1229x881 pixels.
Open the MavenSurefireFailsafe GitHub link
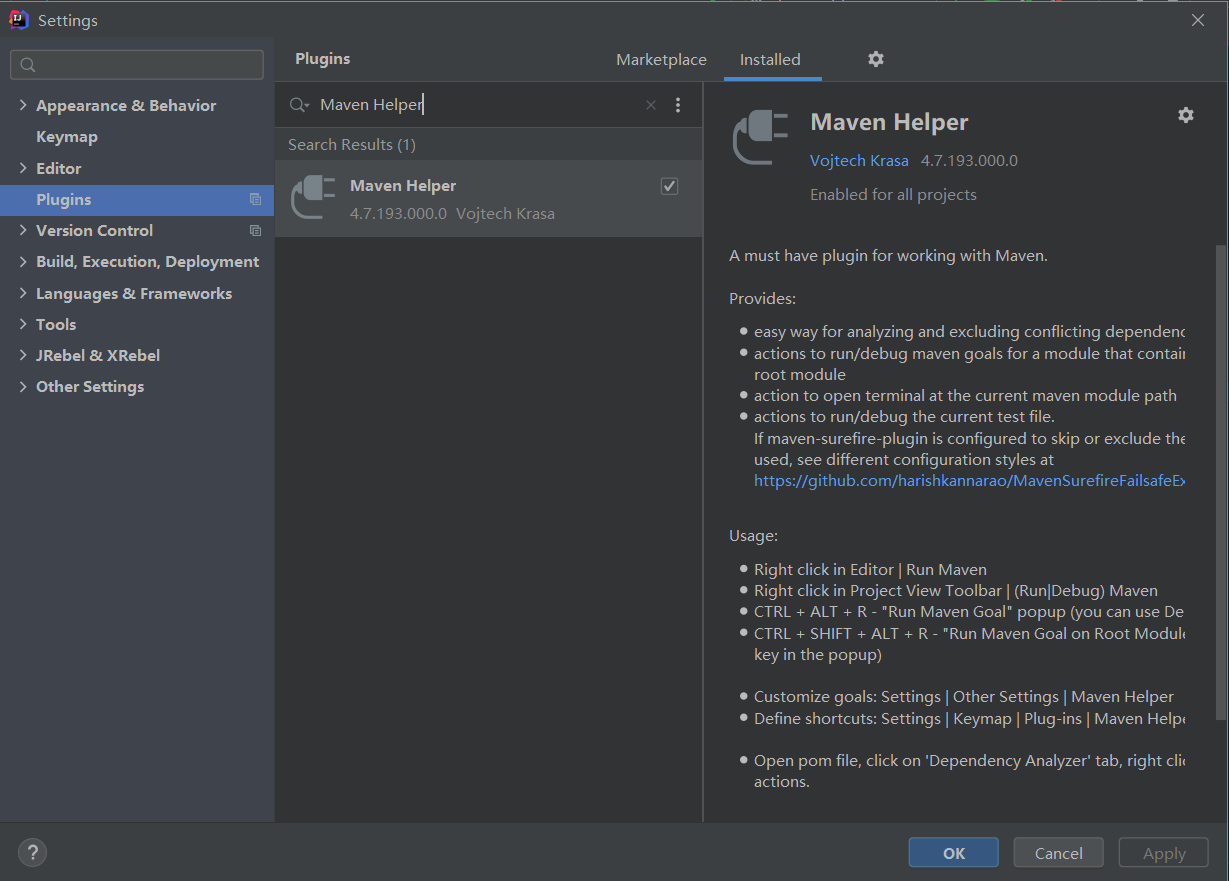tap(969, 481)
